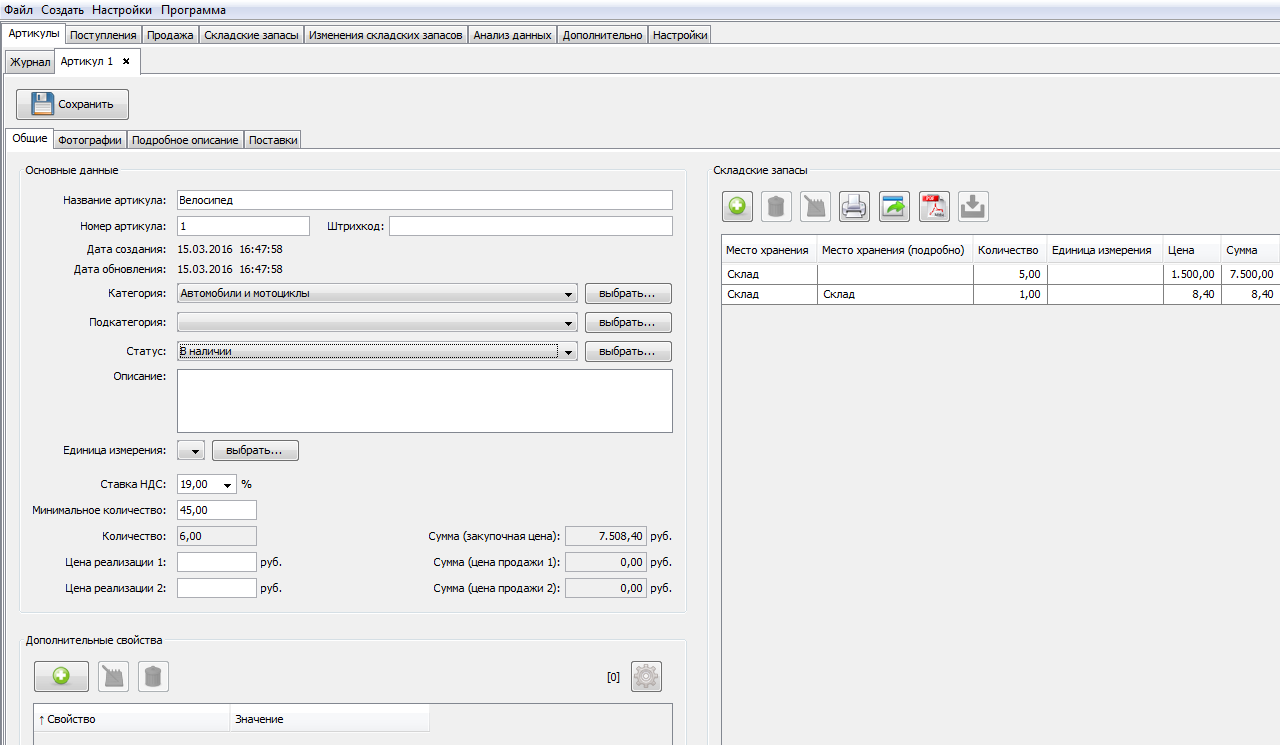1280x745 pixels.
Task: Click the window with green arrow icon
Action: pyautogui.click(x=894, y=207)
